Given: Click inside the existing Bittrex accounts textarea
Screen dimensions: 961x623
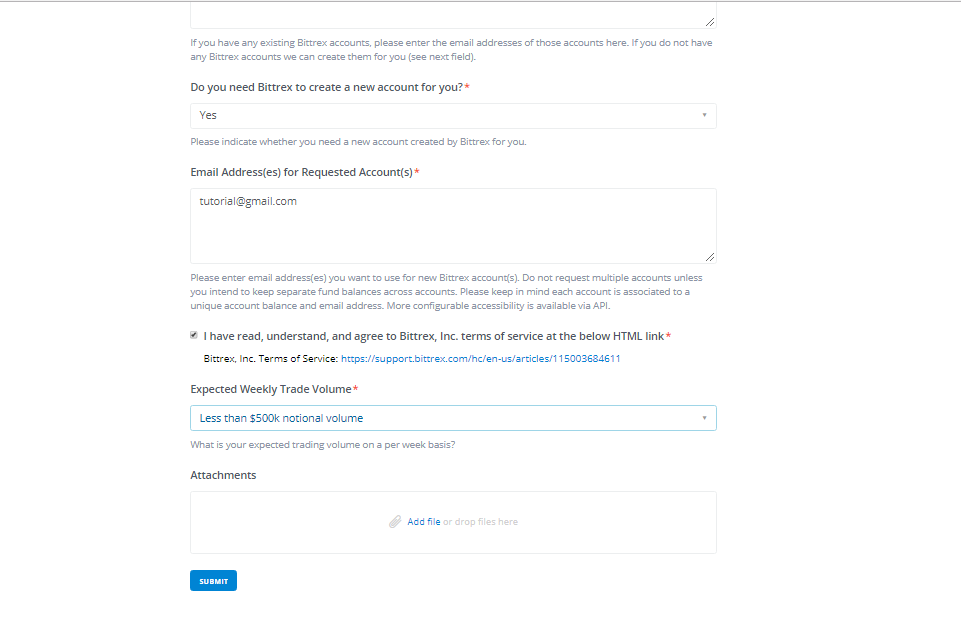Looking at the screenshot, I should pos(453,14).
